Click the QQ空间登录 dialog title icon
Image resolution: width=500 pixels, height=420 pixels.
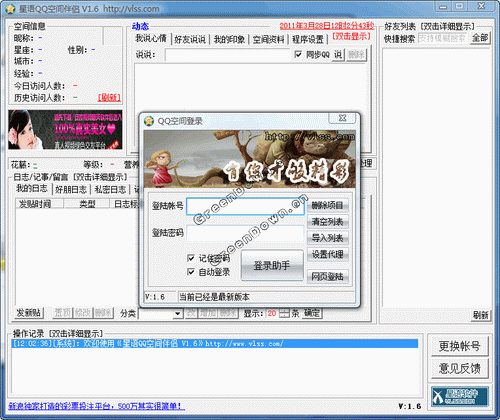[149, 121]
